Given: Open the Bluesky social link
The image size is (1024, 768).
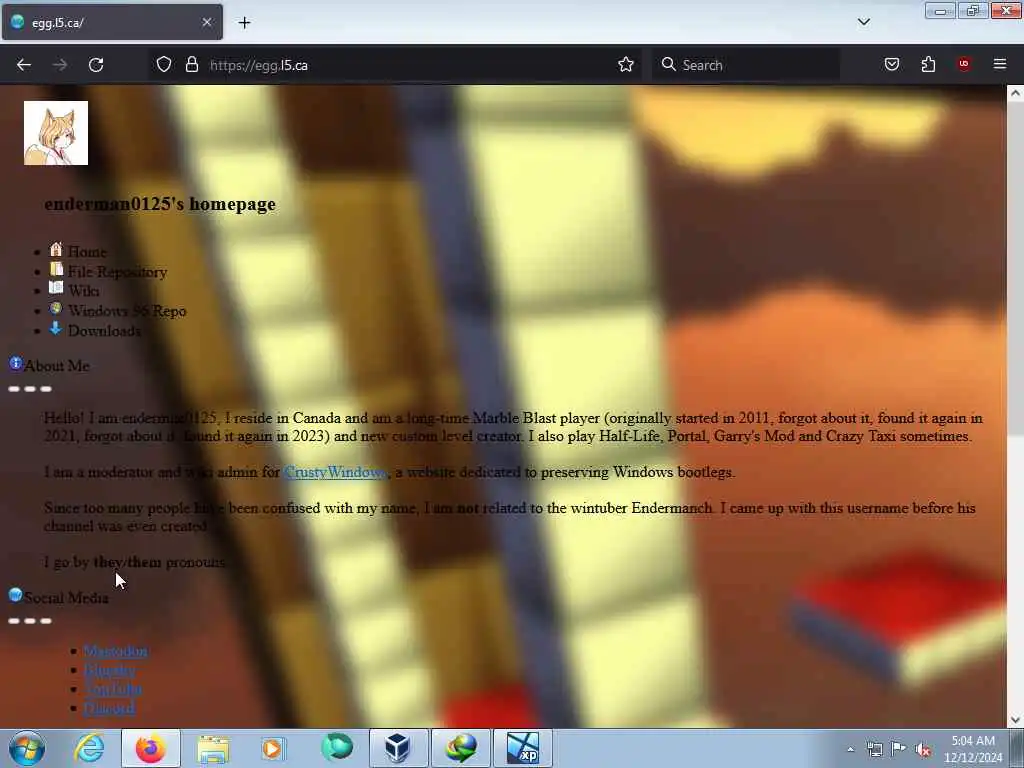Looking at the screenshot, I should (110, 670).
